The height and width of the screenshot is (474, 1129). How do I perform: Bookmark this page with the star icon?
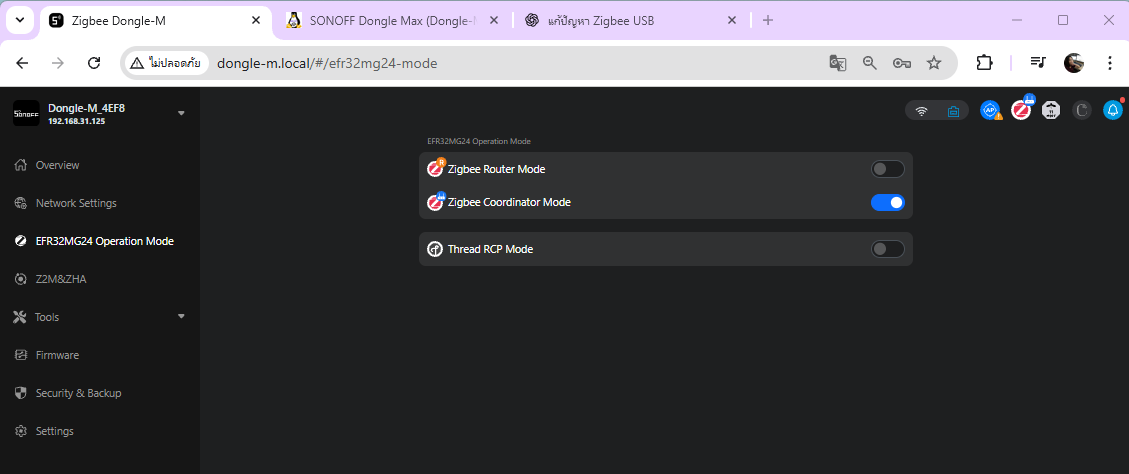(934, 63)
